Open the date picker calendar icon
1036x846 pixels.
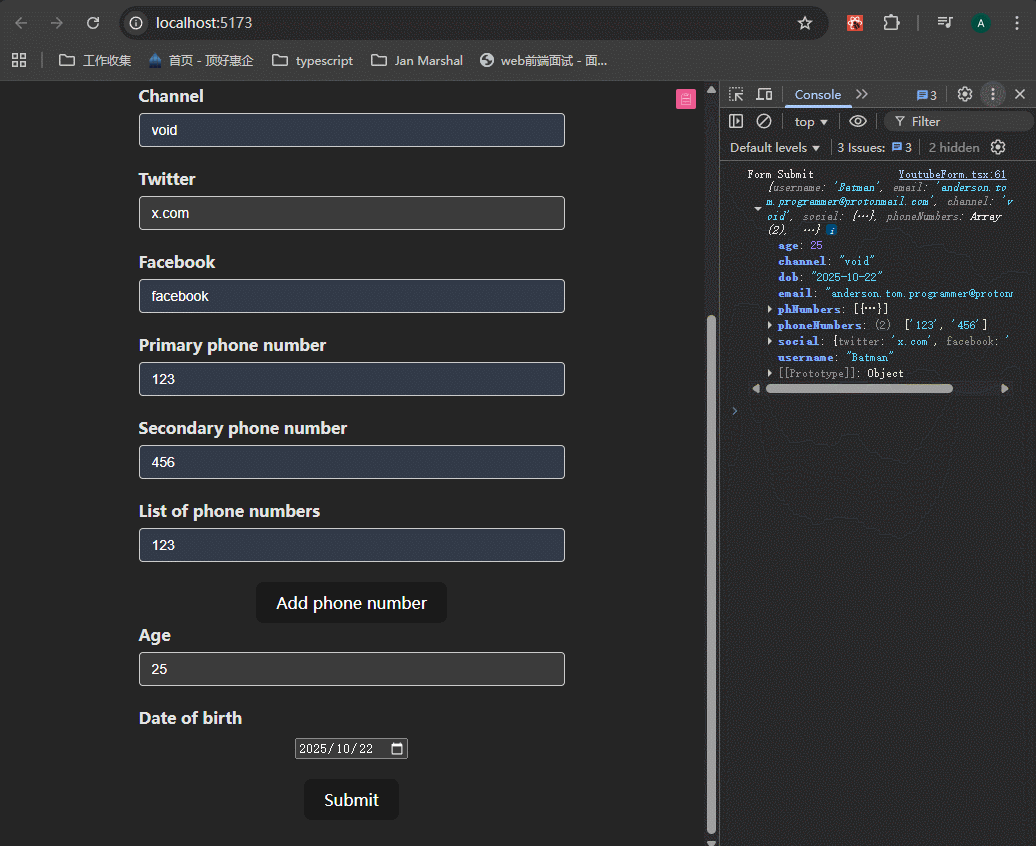(397, 749)
